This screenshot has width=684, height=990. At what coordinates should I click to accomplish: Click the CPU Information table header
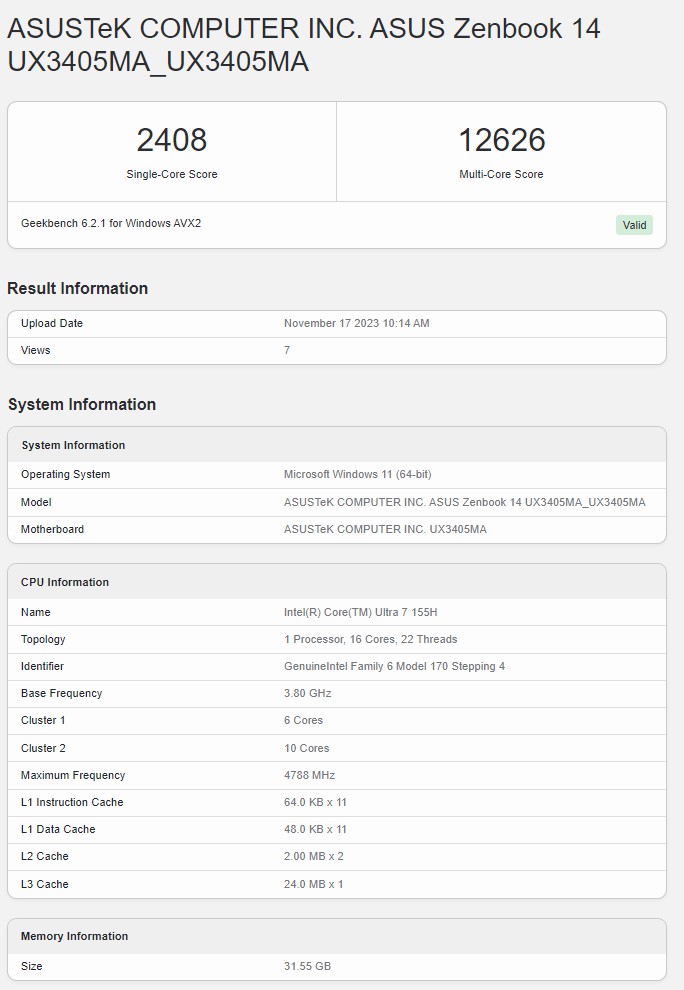point(65,582)
